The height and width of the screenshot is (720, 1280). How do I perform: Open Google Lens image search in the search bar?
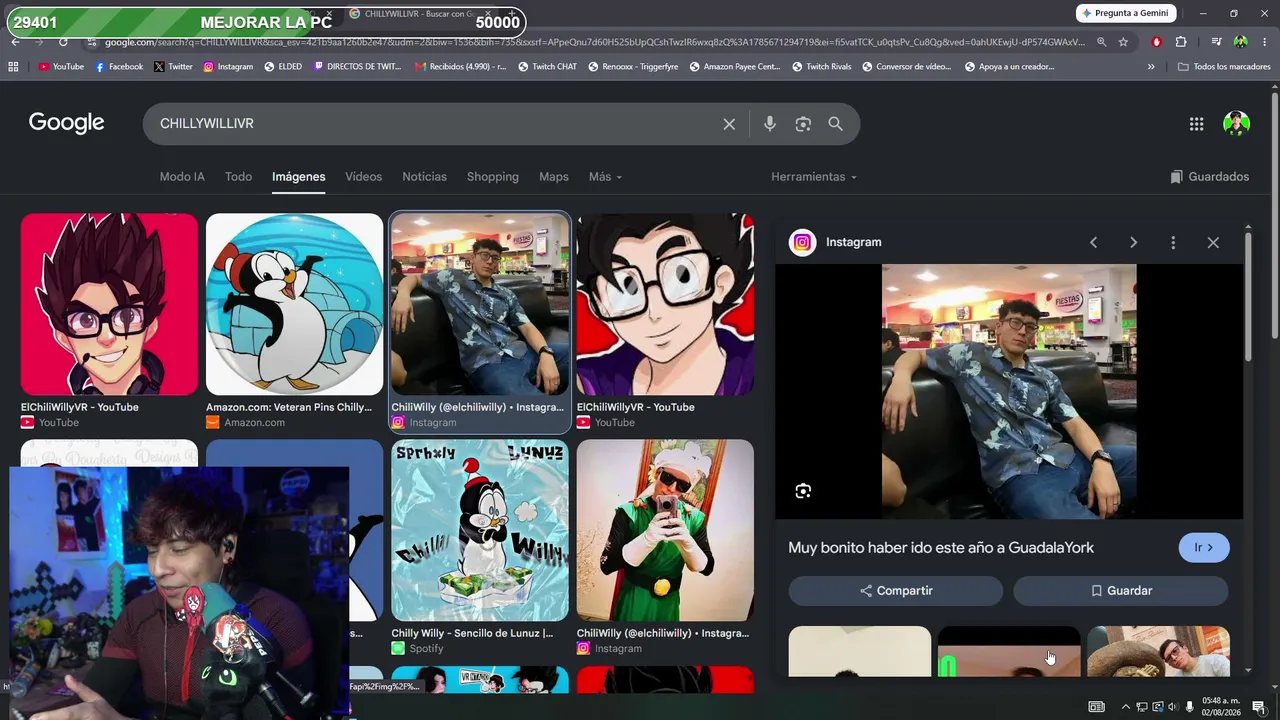(803, 124)
